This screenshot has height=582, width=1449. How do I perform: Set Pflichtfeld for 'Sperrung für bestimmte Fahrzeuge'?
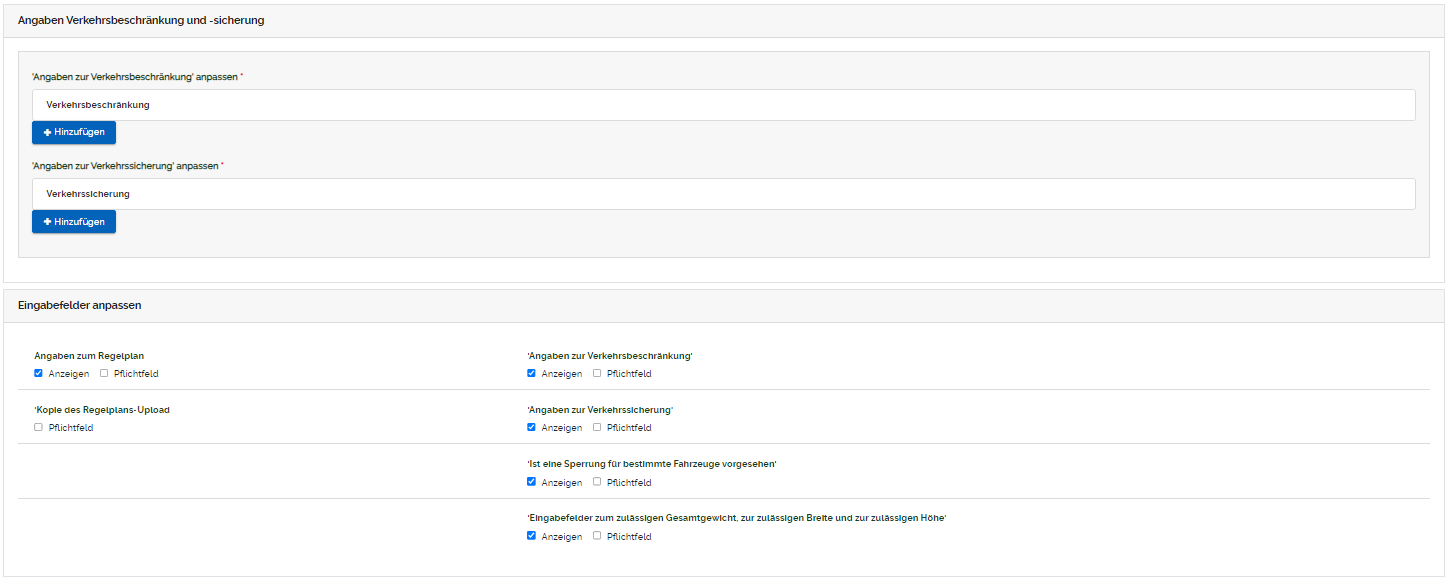[x=597, y=482]
